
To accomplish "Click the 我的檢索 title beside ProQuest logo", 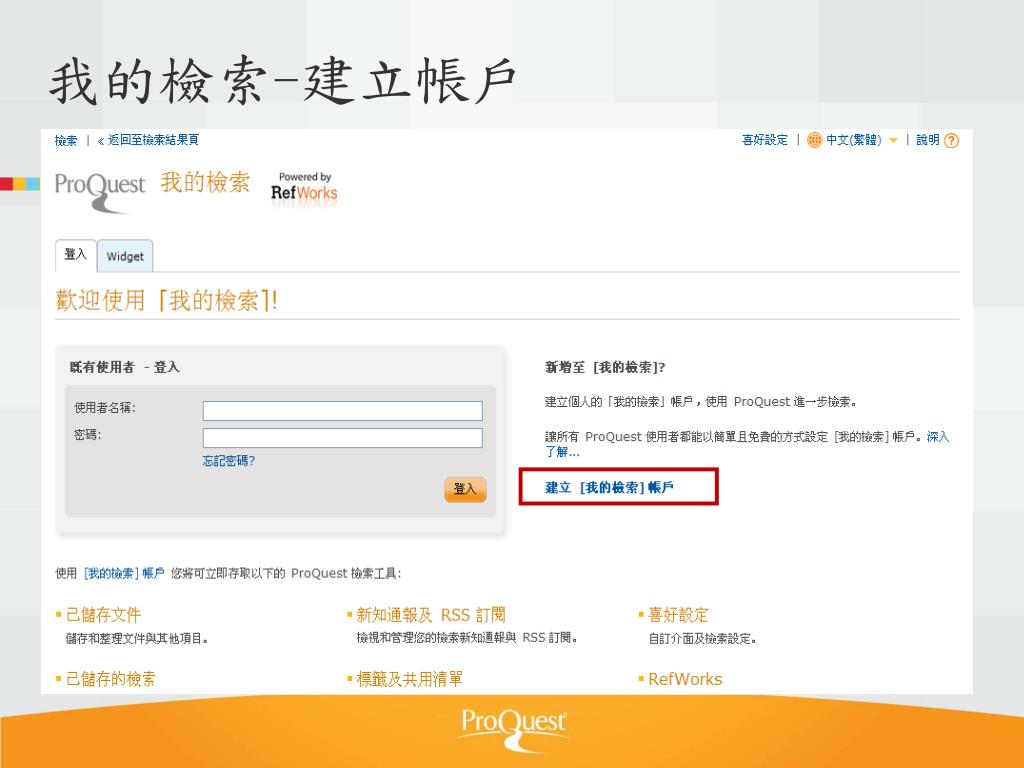I will tap(205, 182).
